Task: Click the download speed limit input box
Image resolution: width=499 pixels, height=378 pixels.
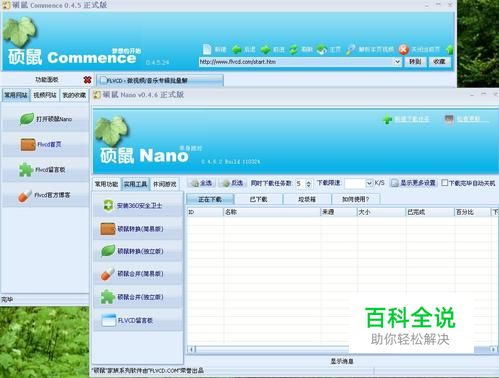Action: (355, 183)
